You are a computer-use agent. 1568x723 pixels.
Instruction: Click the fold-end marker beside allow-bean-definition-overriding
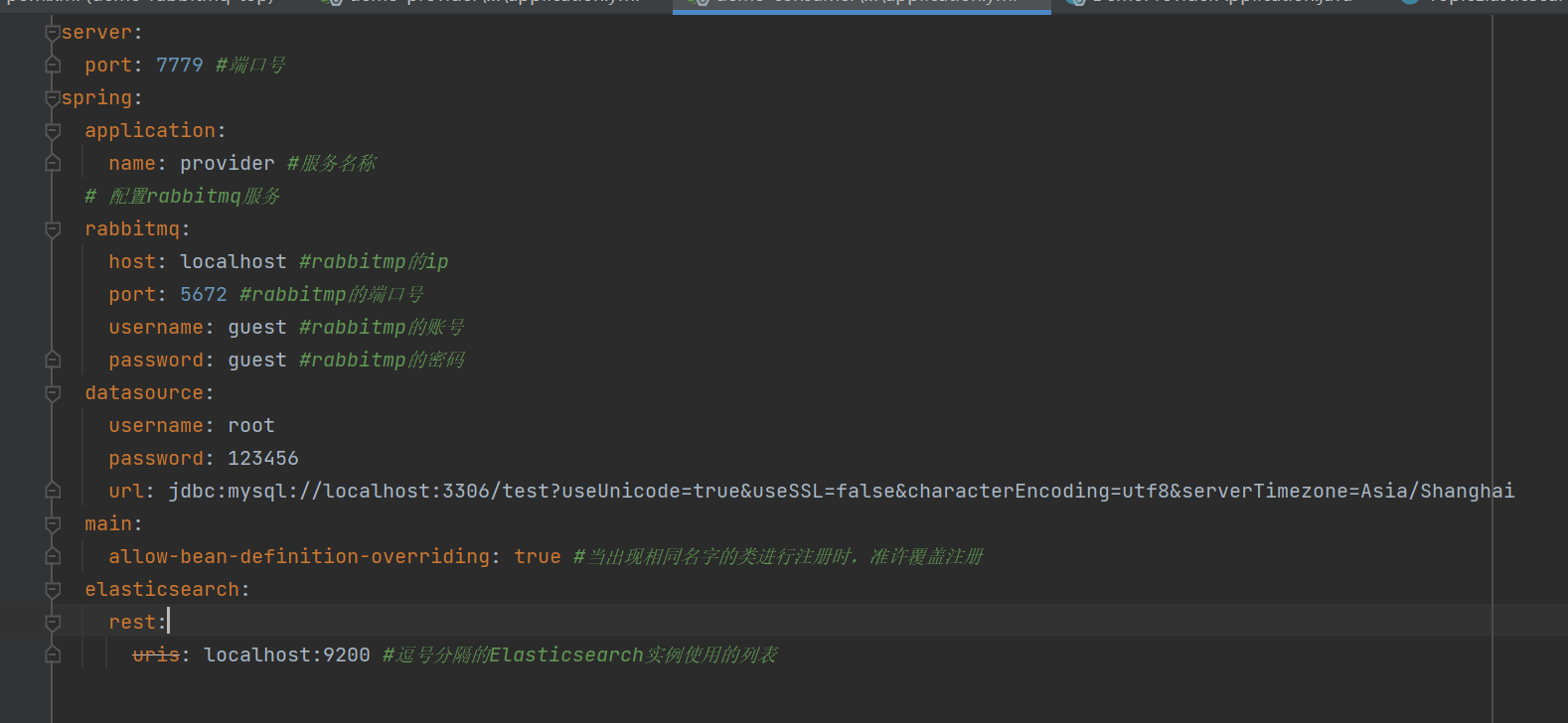(53, 557)
